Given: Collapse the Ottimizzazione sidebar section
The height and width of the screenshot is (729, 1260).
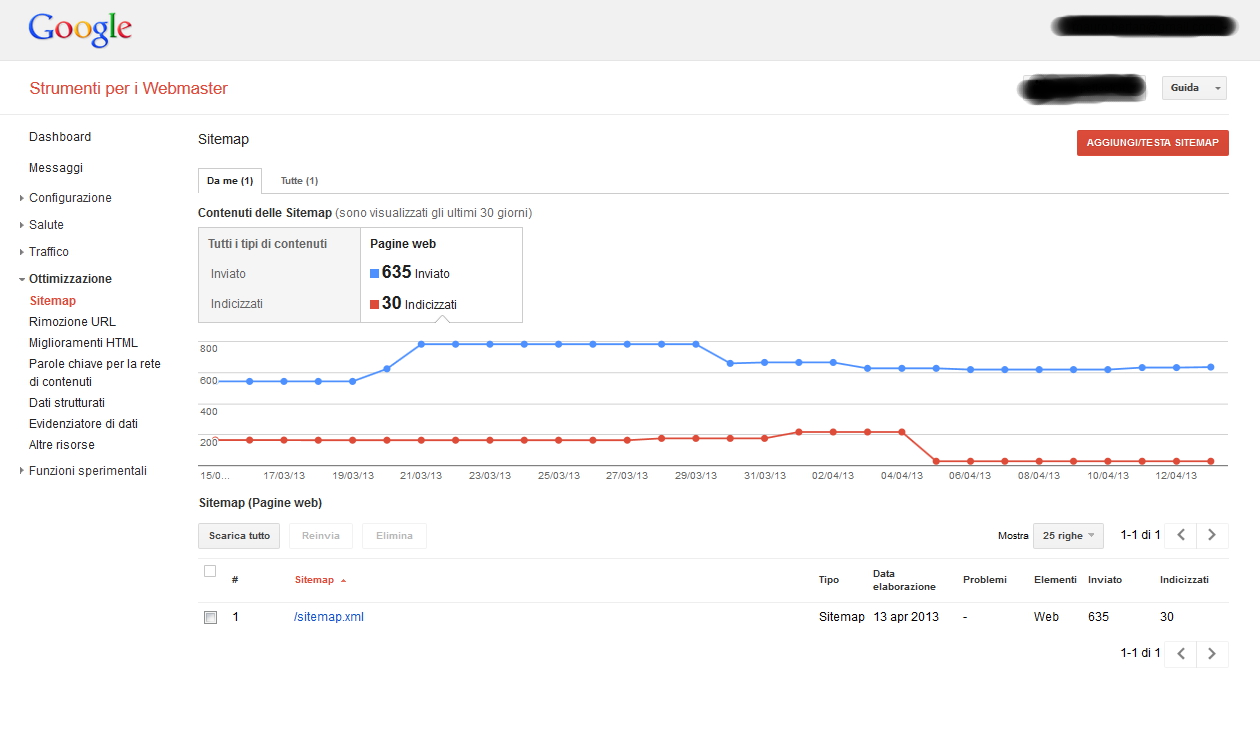Looking at the screenshot, I should (22, 279).
